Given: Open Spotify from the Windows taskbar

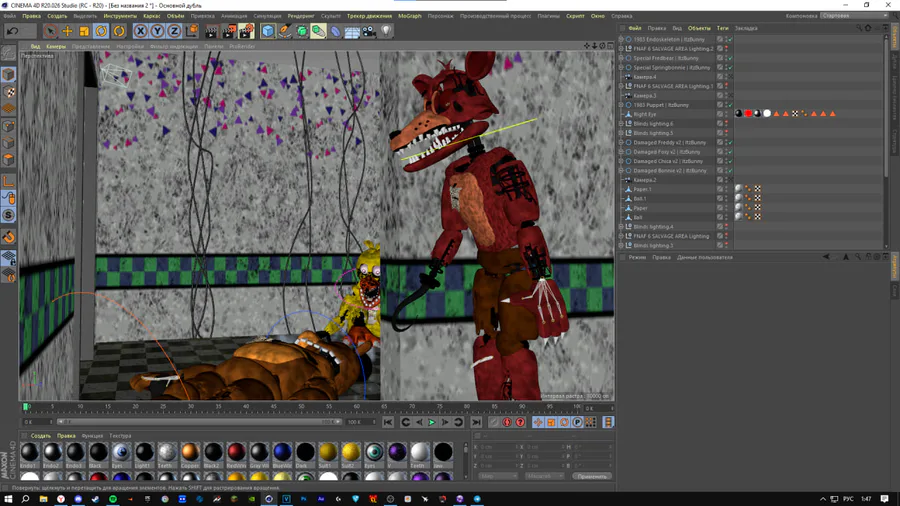Looking at the screenshot, I should [x=113, y=499].
